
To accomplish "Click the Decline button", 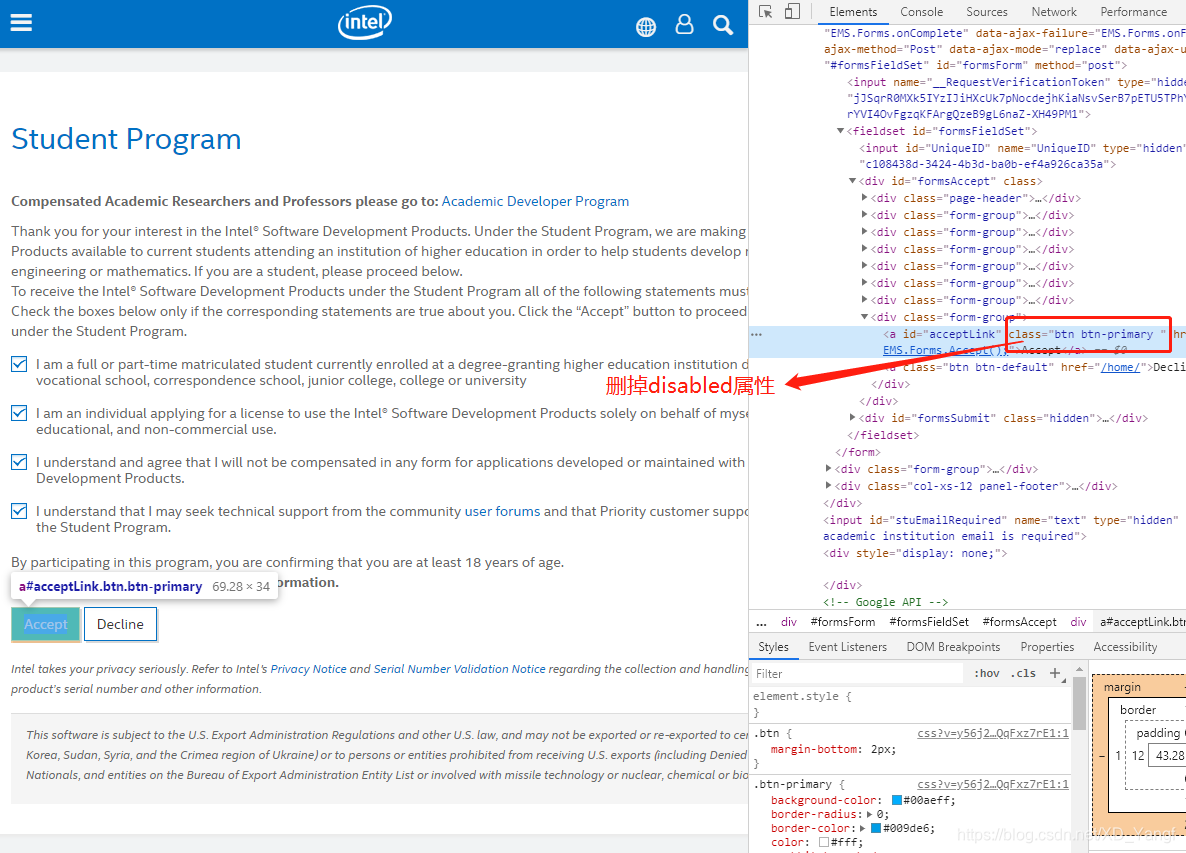I will (x=120, y=625).
